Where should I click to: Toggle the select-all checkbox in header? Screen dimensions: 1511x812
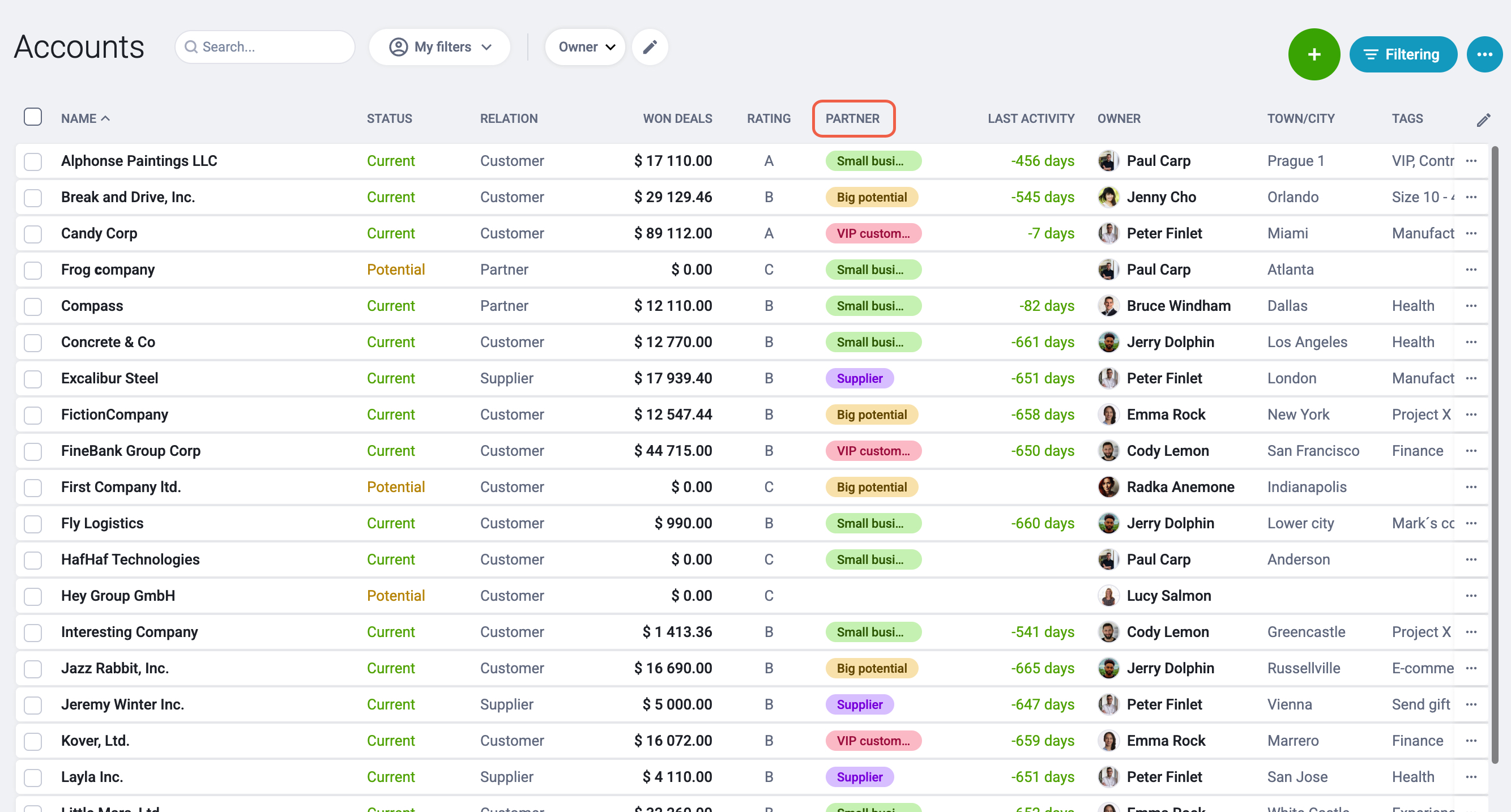tap(33, 117)
